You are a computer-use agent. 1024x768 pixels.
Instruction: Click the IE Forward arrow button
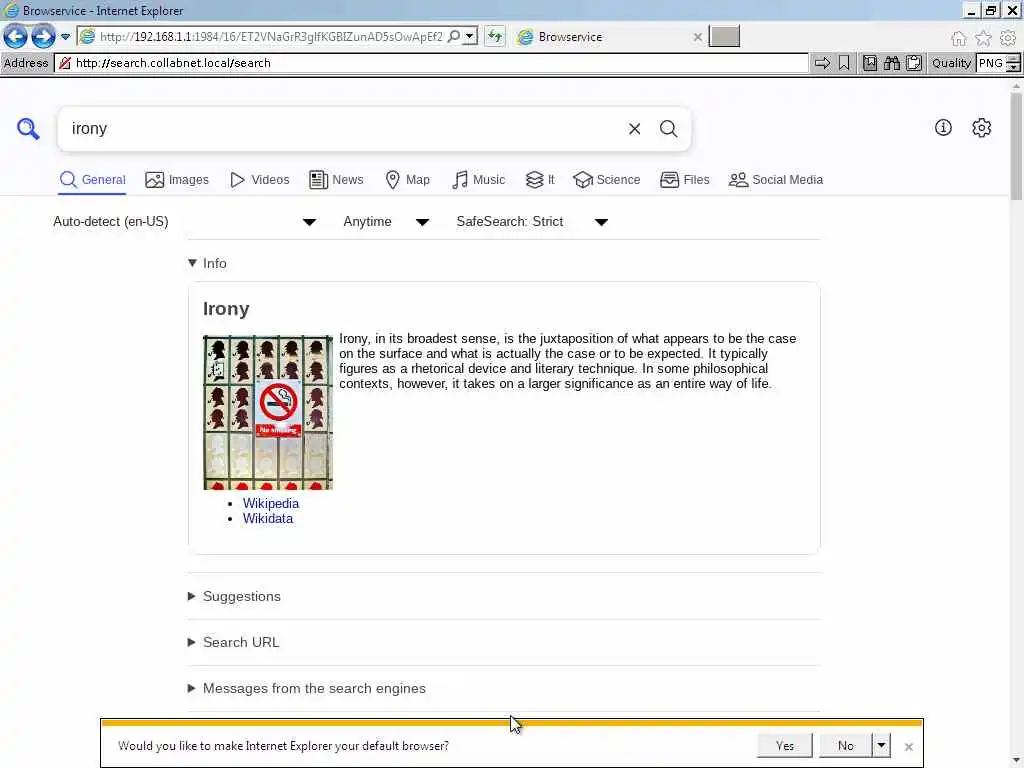[x=43, y=37]
